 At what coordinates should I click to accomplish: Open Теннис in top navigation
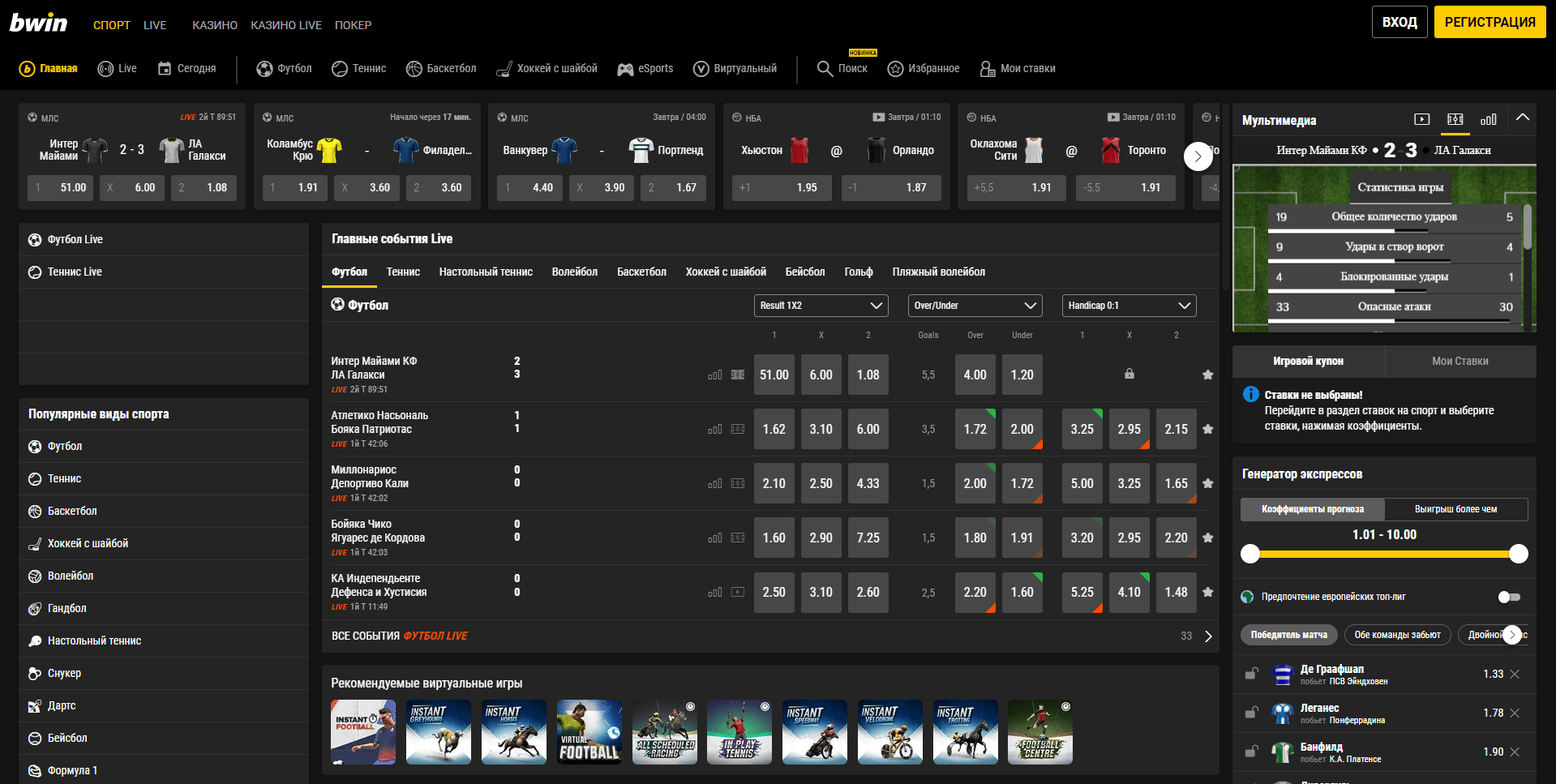point(359,69)
